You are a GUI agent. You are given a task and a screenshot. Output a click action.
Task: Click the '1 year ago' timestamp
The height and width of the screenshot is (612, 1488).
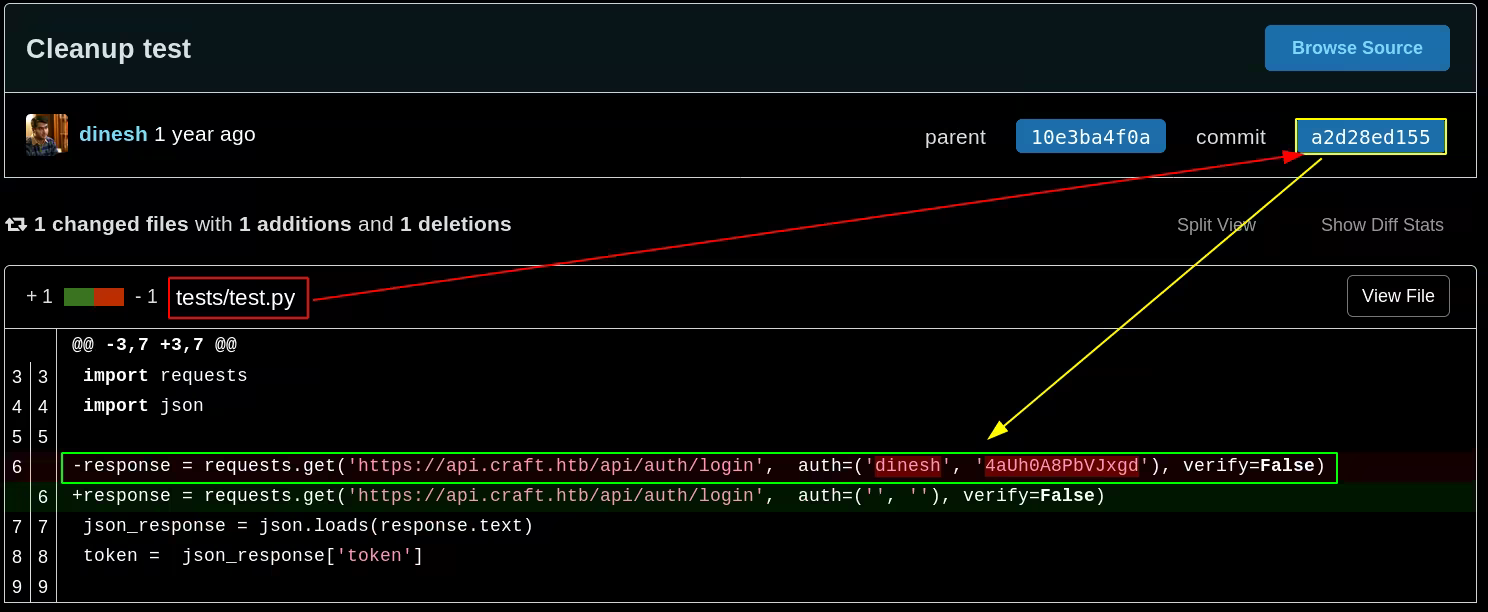(205, 134)
